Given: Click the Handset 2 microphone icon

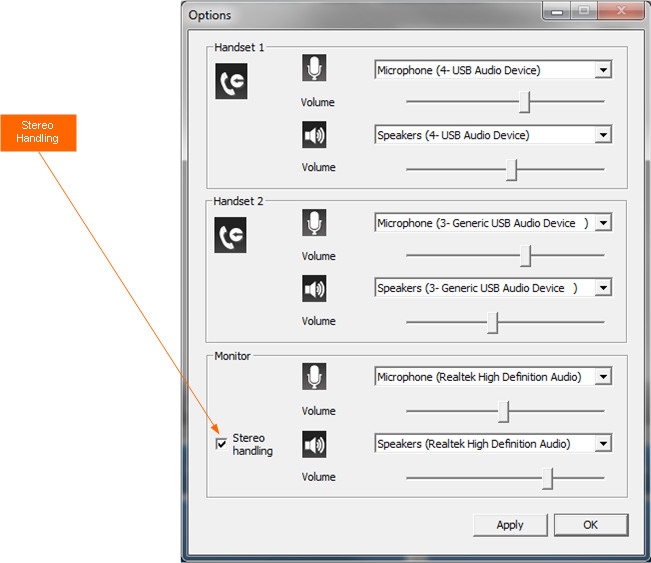Looking at the screenshot, I should 314,222.
